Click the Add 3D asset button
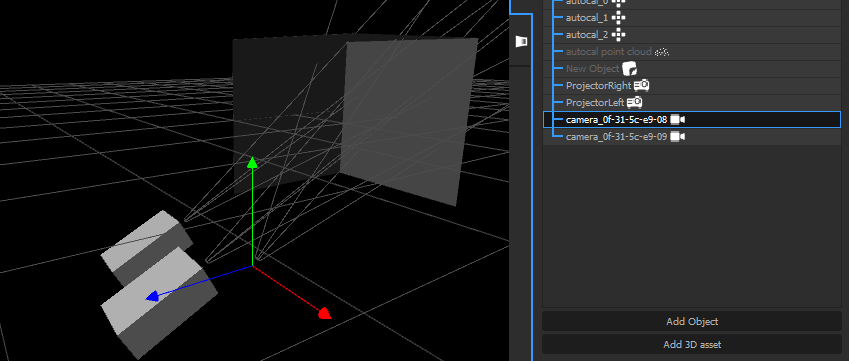Viewport: 849px width, 361px height. 692,344
